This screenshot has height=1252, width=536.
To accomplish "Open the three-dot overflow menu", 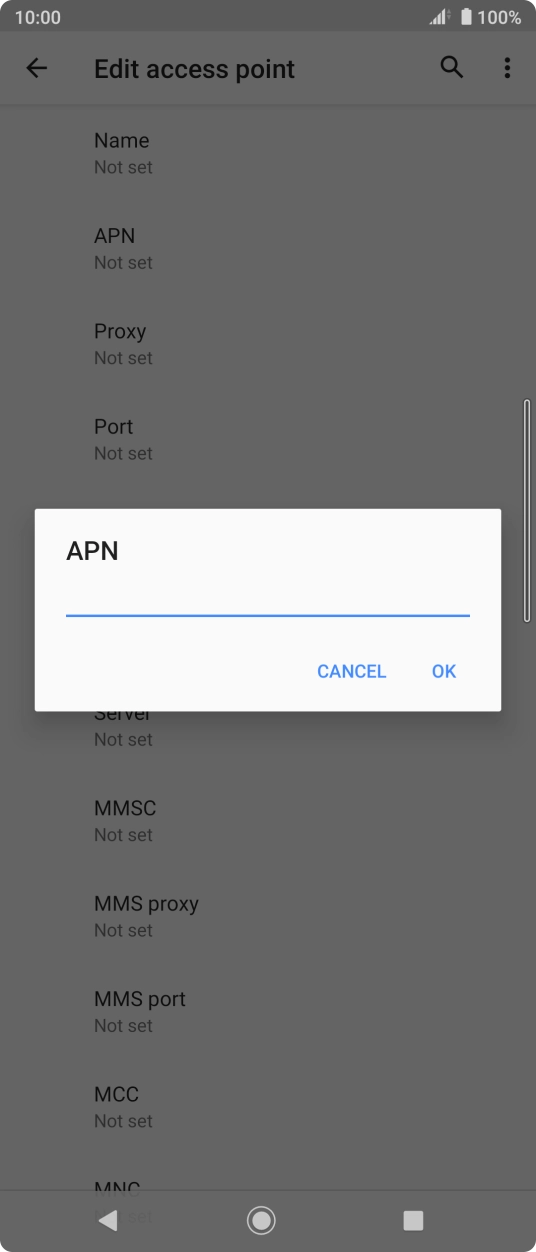I will [507, 68].
